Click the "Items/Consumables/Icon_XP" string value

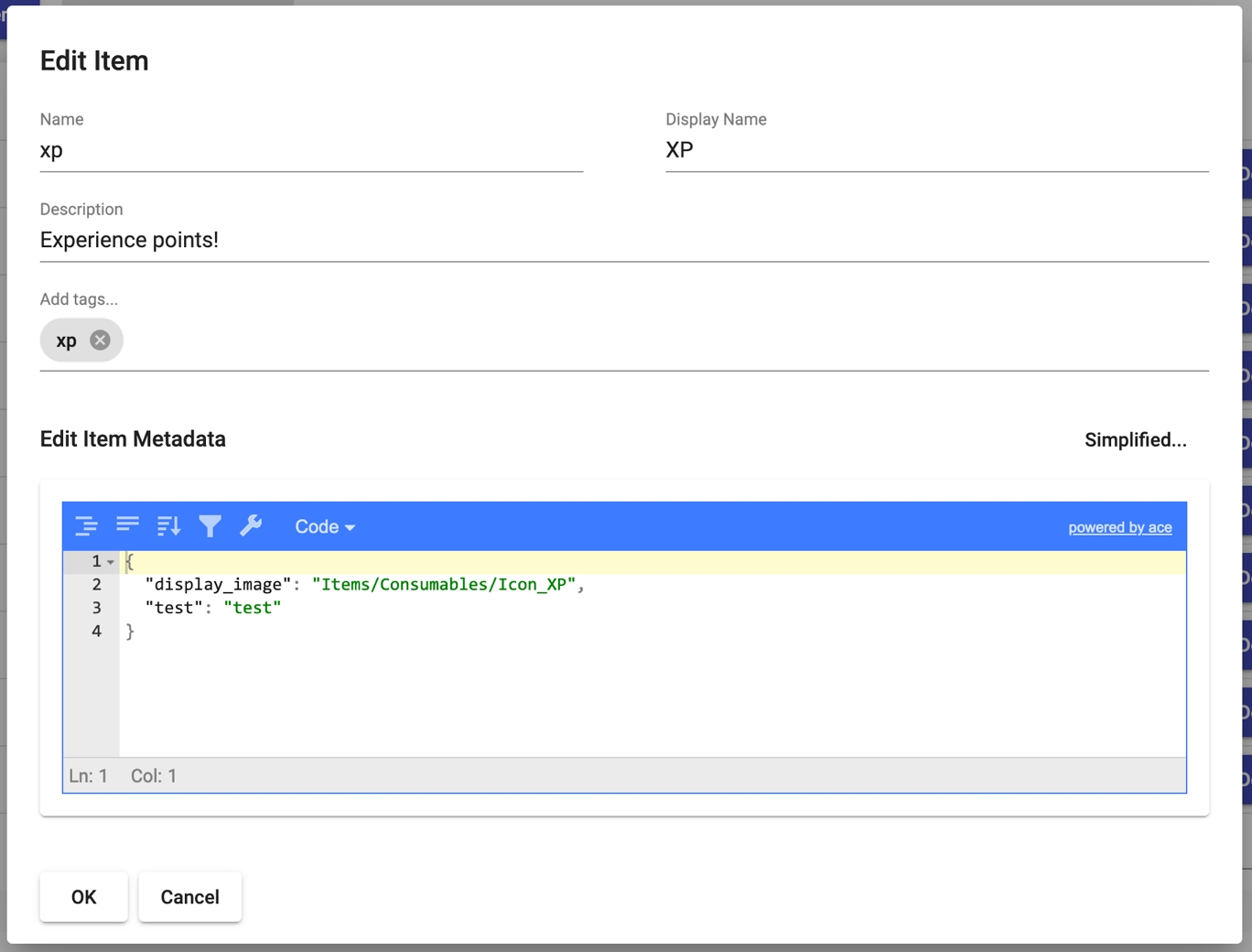[444, 585]
